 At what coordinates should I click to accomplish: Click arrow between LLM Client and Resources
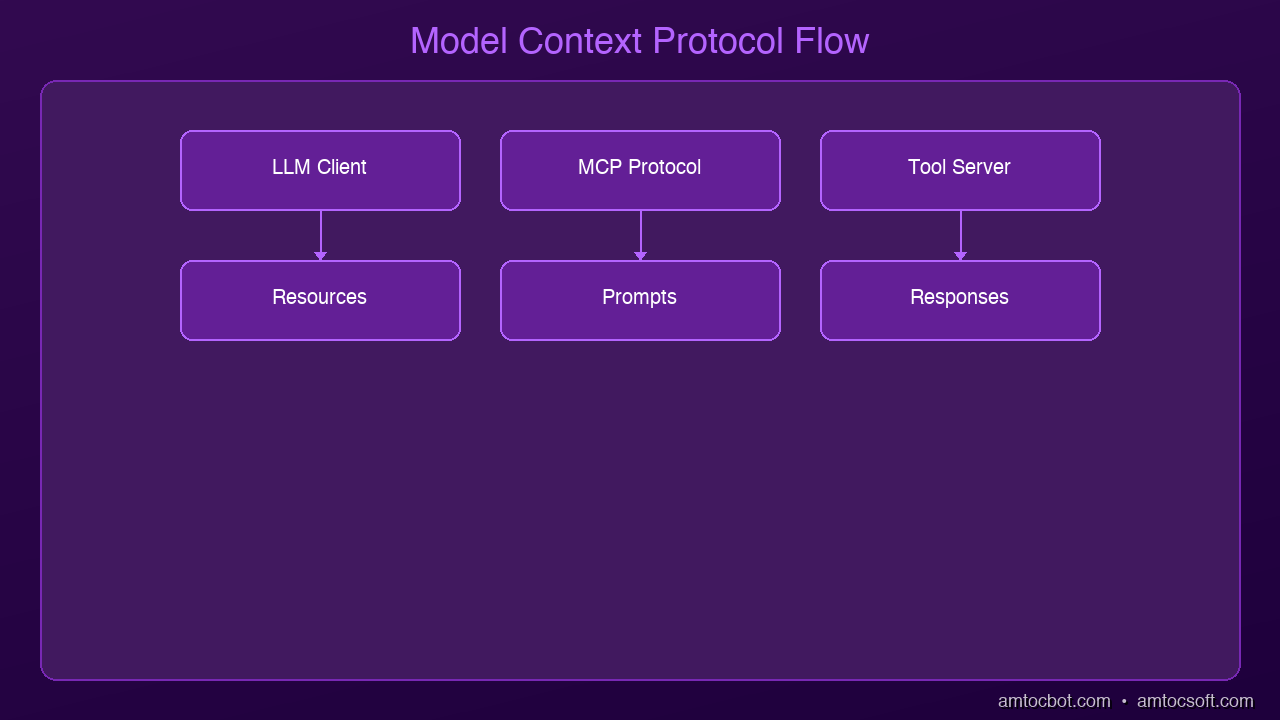point(320,235)
